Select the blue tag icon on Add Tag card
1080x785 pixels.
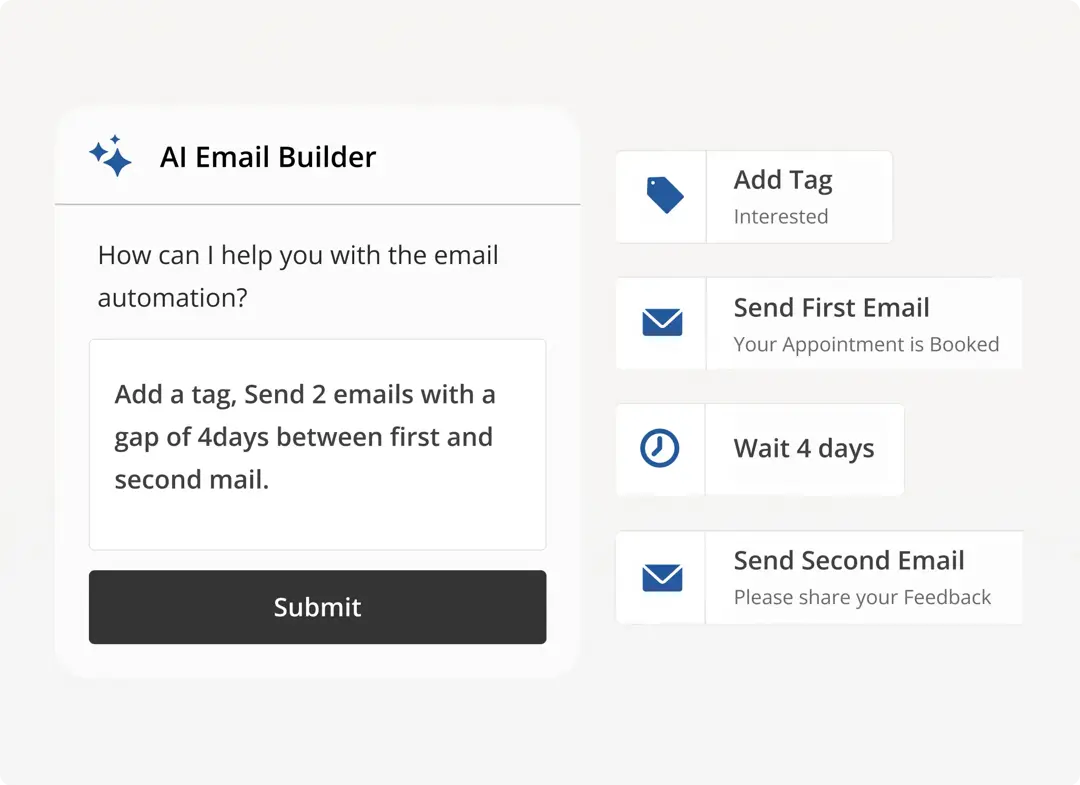point(660,196)
